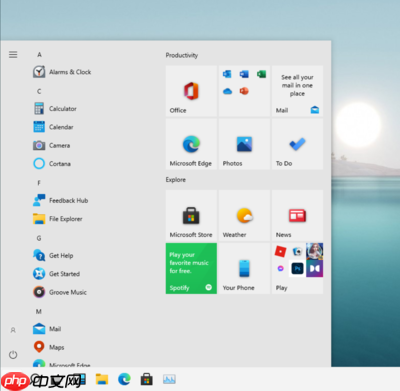Click the Productivity group header
The image size is (400, 391).
pyautogui.click(x=182, y=55)
